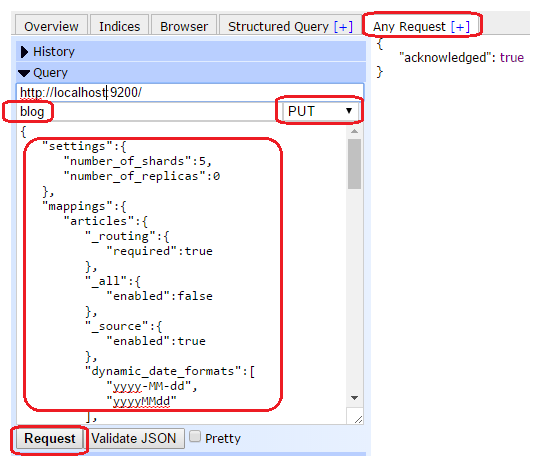536x462 pixels.
Task: Click the localhost:9200 URL field
Action: click(190, 92)
